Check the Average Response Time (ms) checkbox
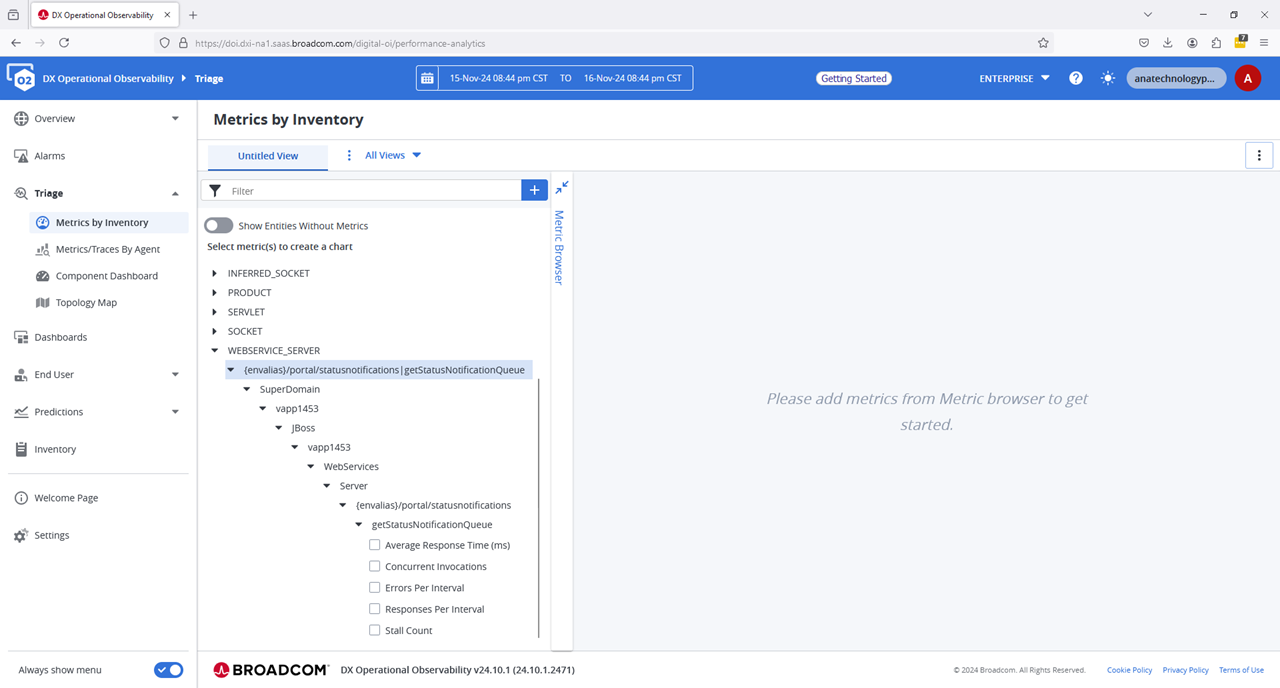 375,545
